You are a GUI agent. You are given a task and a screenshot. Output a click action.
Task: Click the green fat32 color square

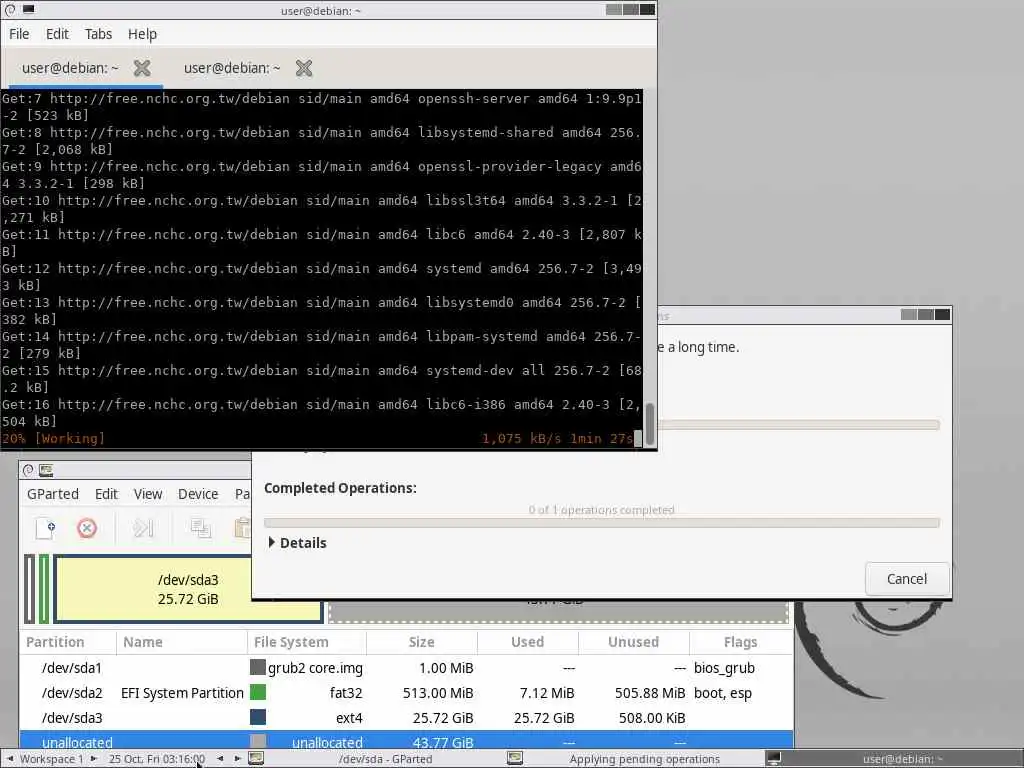pyautogui.click(x=258, y=692)
